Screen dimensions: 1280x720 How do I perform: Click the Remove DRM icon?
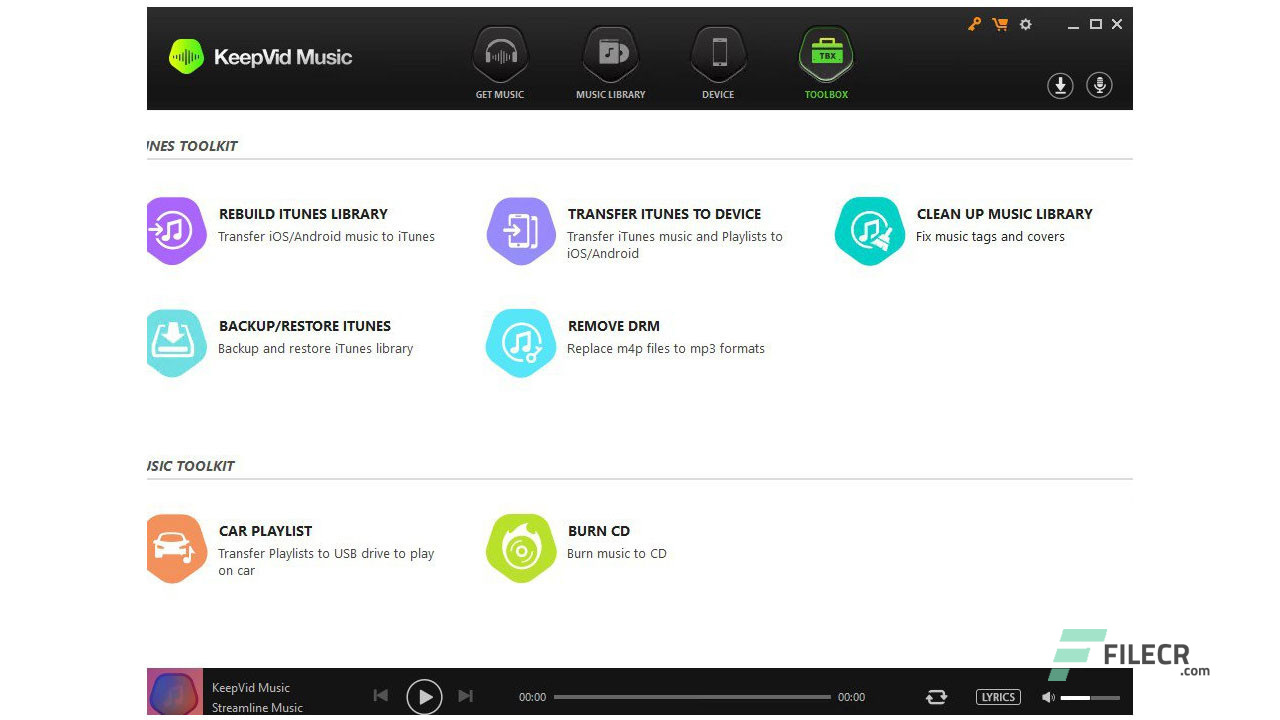pyautogui.click(x=520, y=343)
